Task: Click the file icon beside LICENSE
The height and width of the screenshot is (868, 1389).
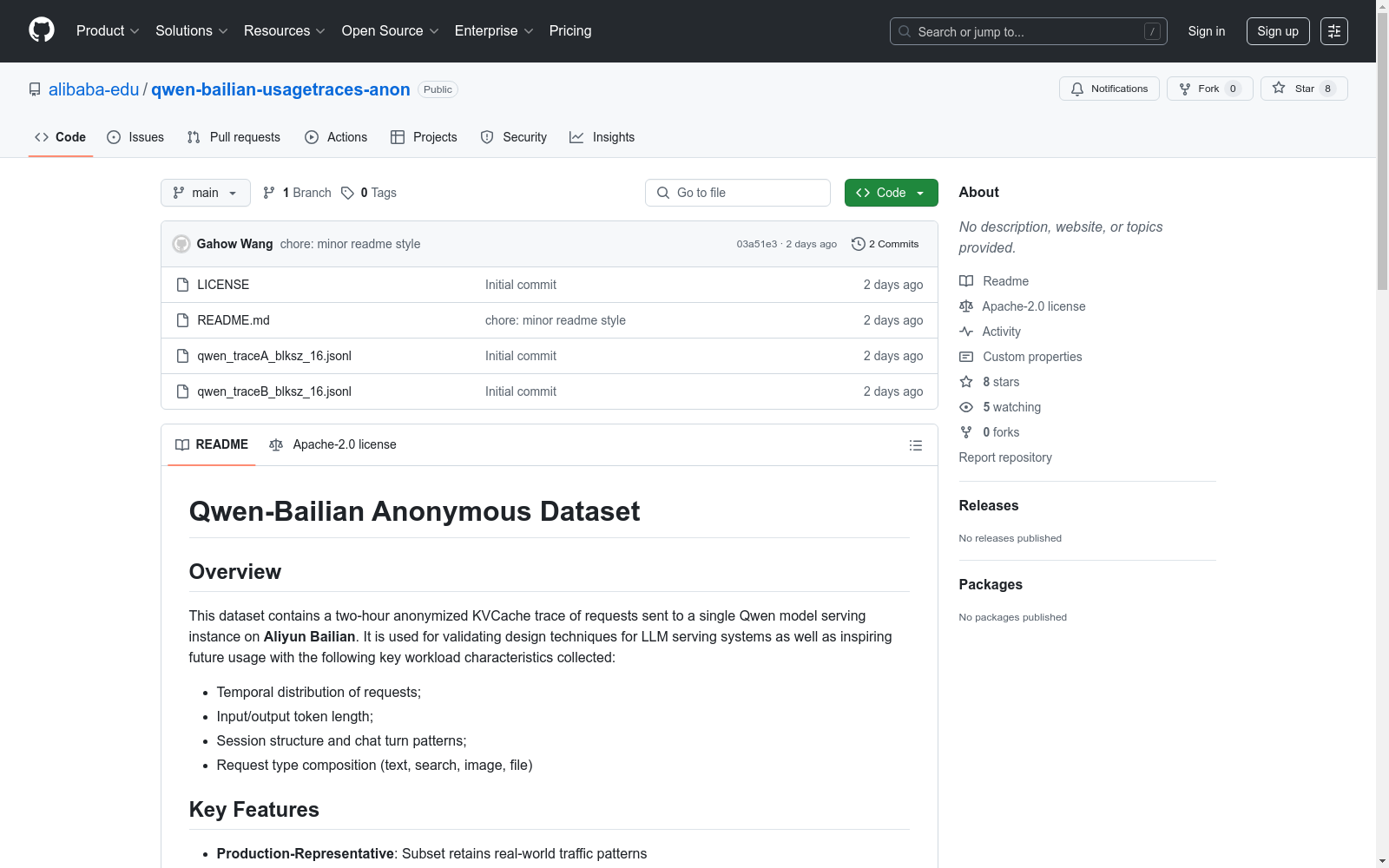Action: tap(182, 285)
